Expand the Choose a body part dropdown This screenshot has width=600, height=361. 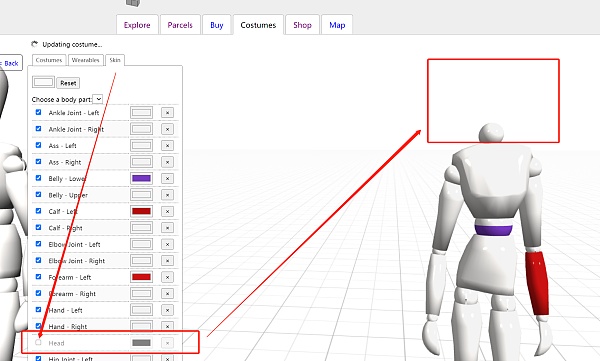tap(98, 99)
